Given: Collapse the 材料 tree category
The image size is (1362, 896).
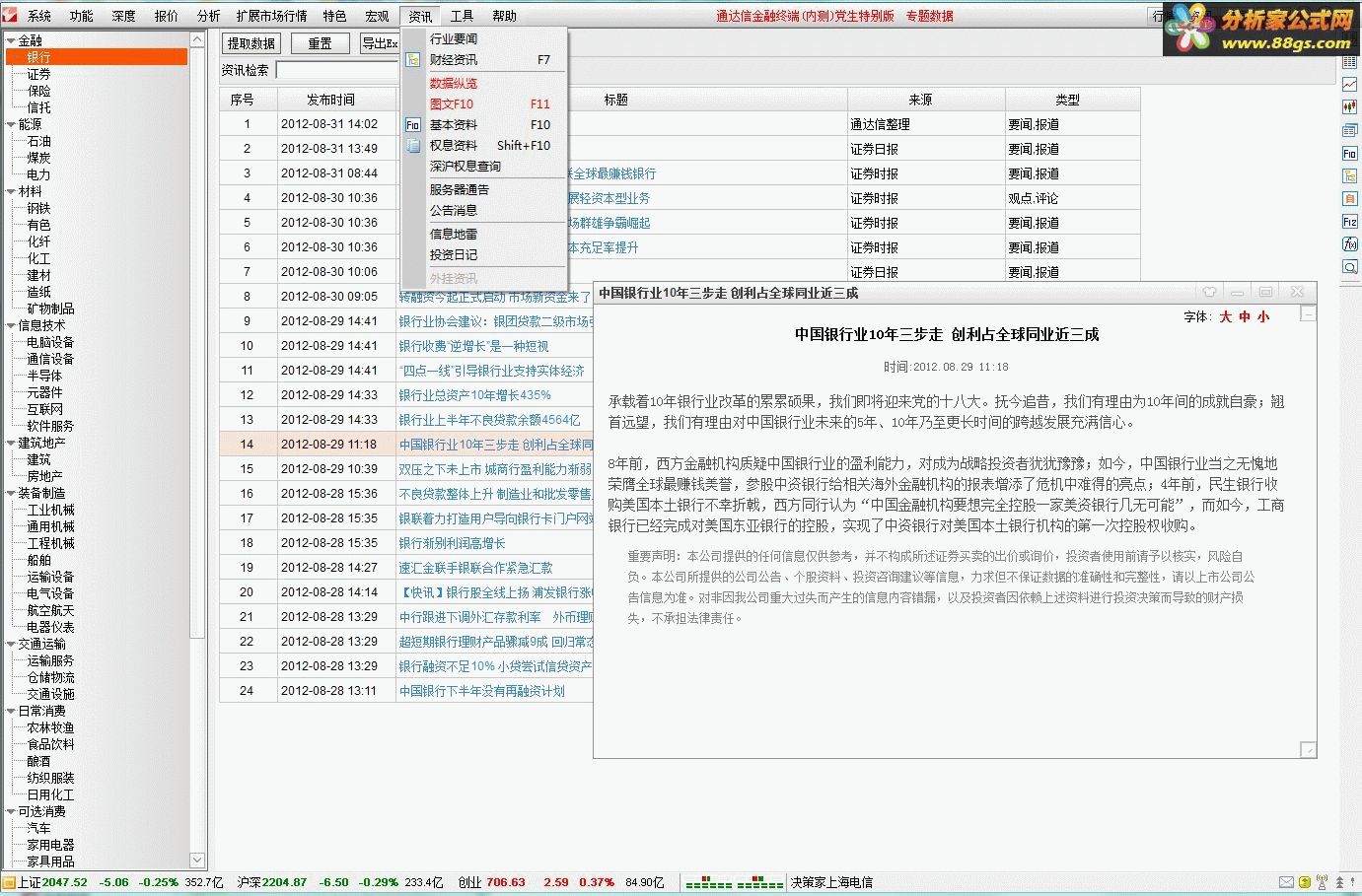Looking at the screenshot, I should pyautogui.click(x=11, y=191).
